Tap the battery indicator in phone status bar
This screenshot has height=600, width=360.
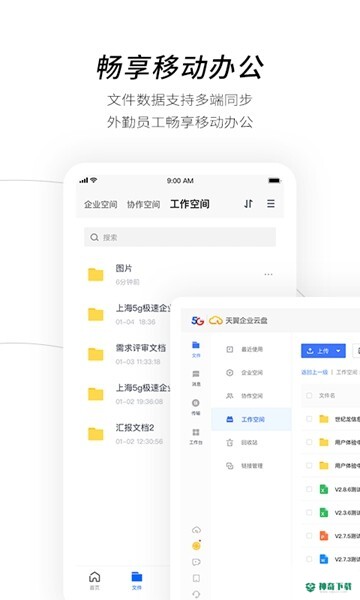[x=274, y=181]
